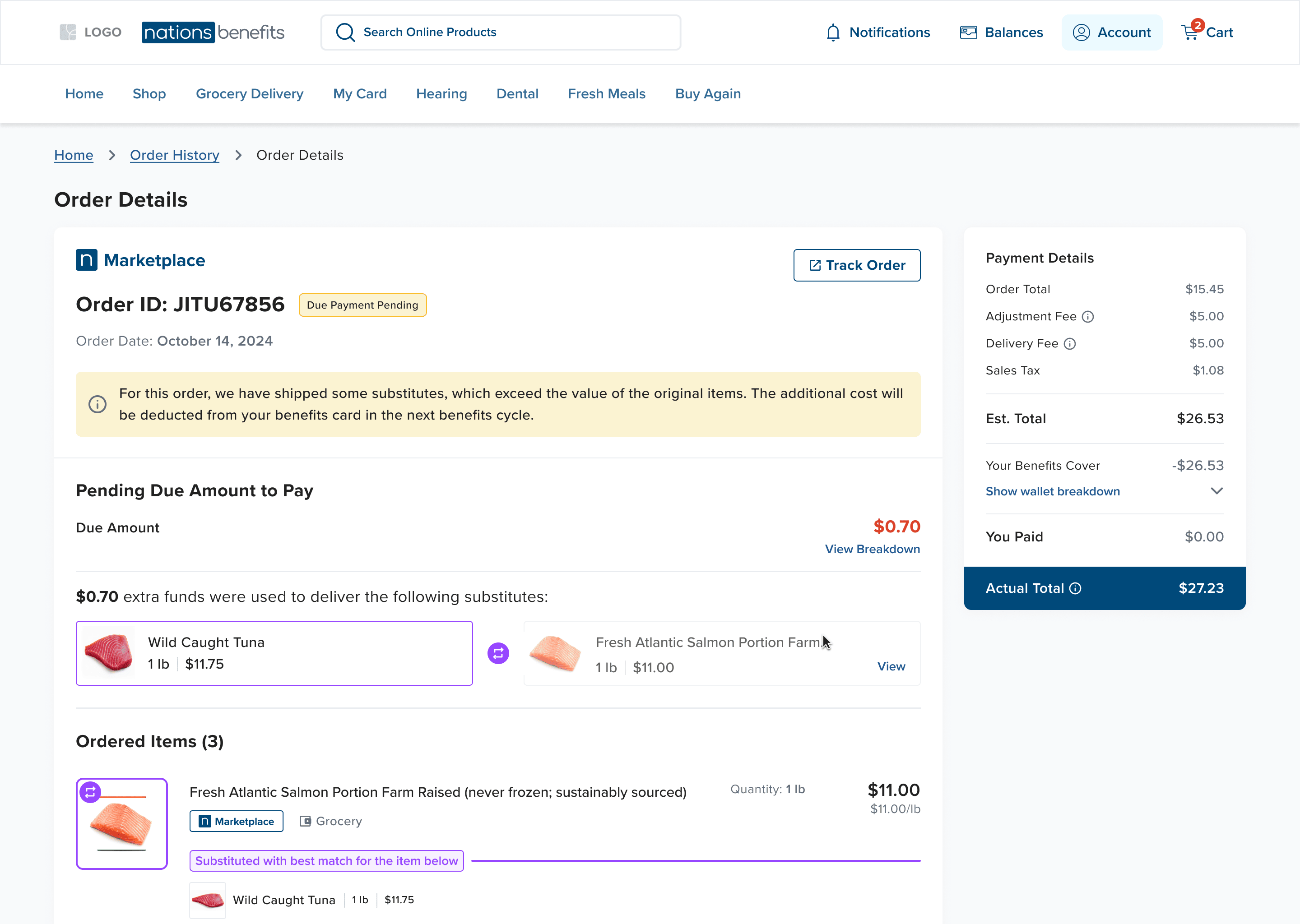1300x924 pixels.
Task: Click the search magnifier icon
Action: pyautogui.click(x=345, y=32)
